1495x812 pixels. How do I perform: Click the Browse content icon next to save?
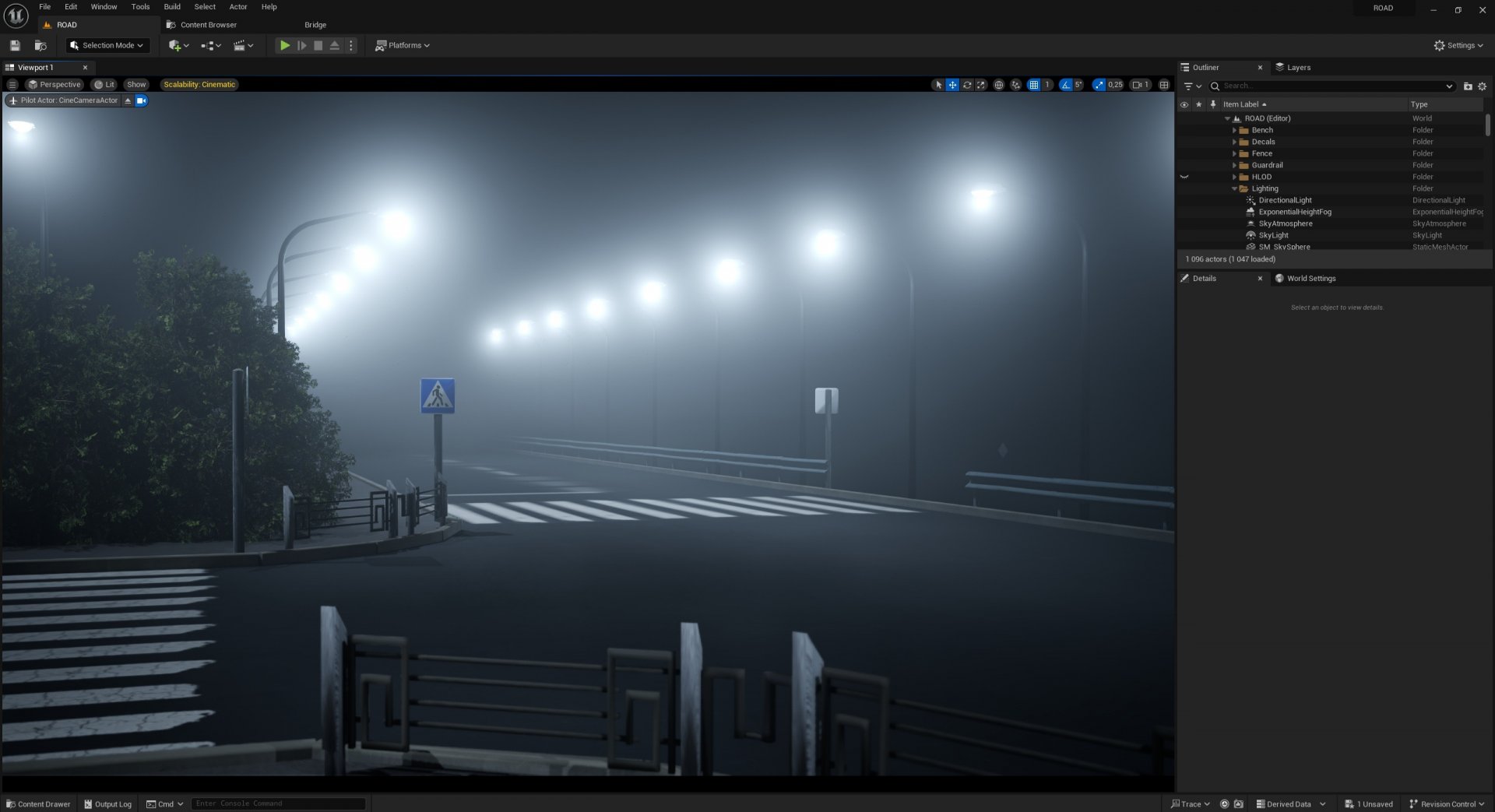tap(40, 46)
